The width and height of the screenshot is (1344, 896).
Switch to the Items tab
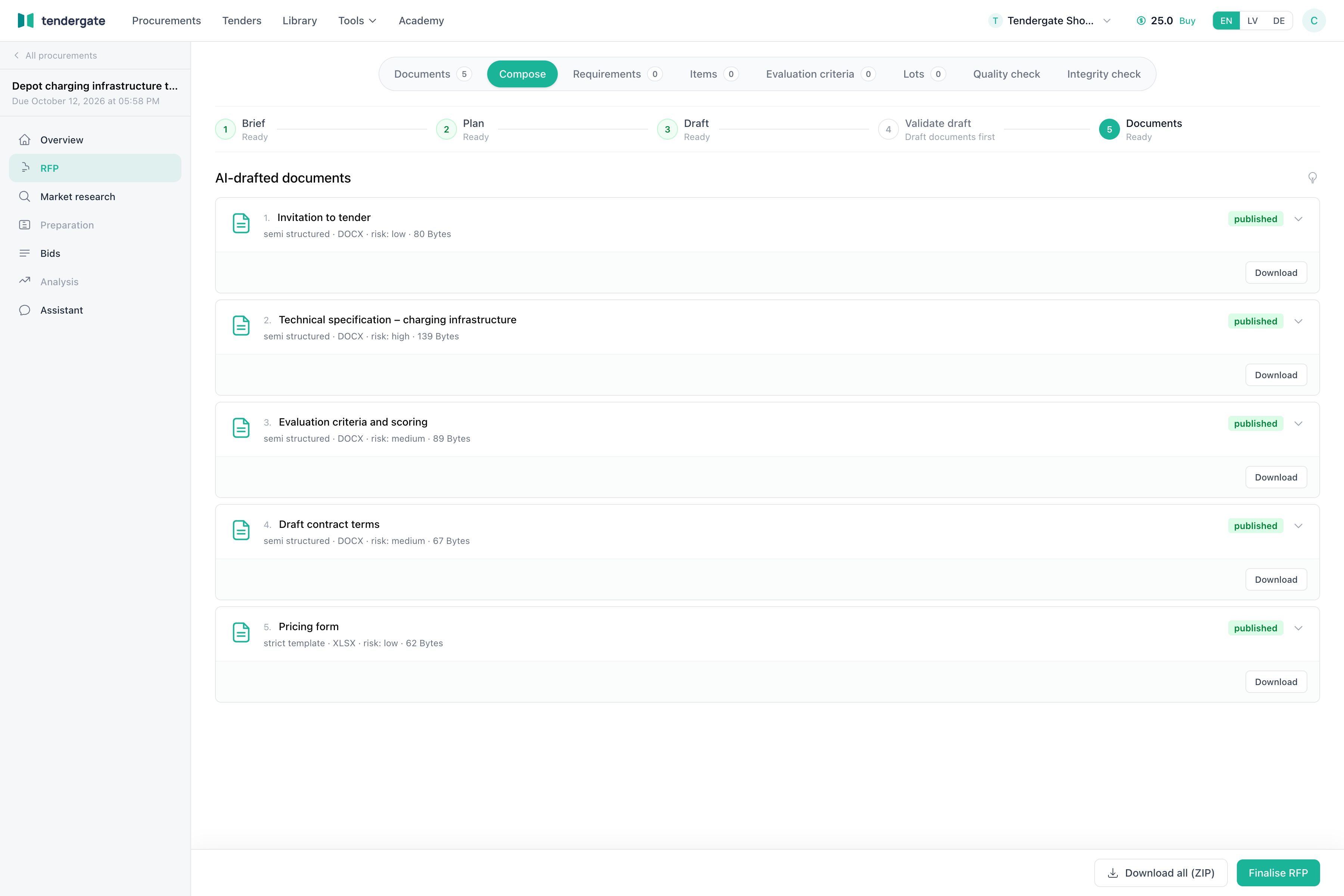coord(714,74)
